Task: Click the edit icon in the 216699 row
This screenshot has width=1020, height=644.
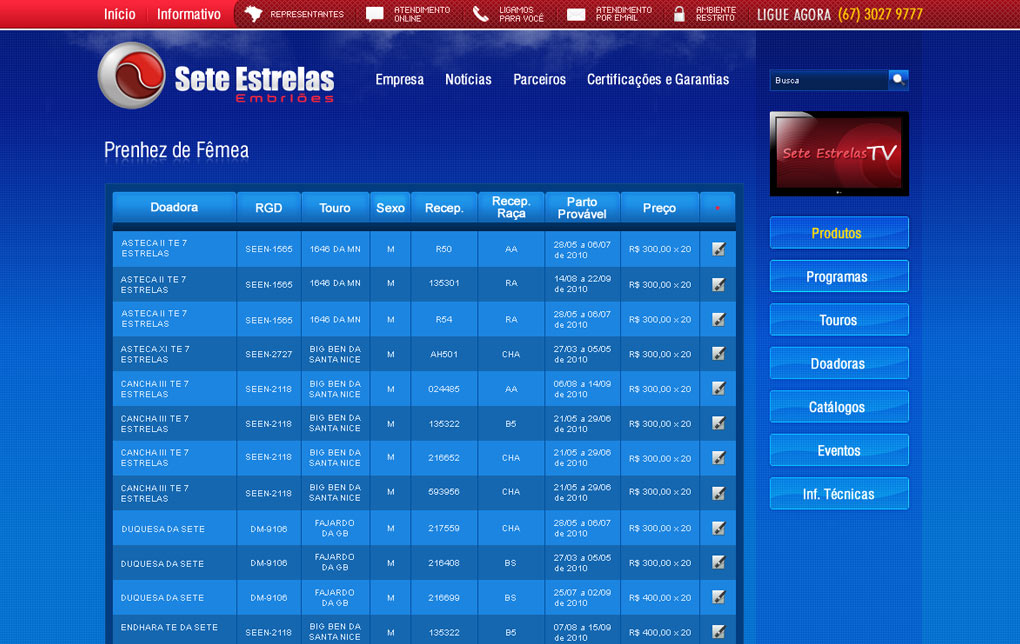Action: point(718,597)
